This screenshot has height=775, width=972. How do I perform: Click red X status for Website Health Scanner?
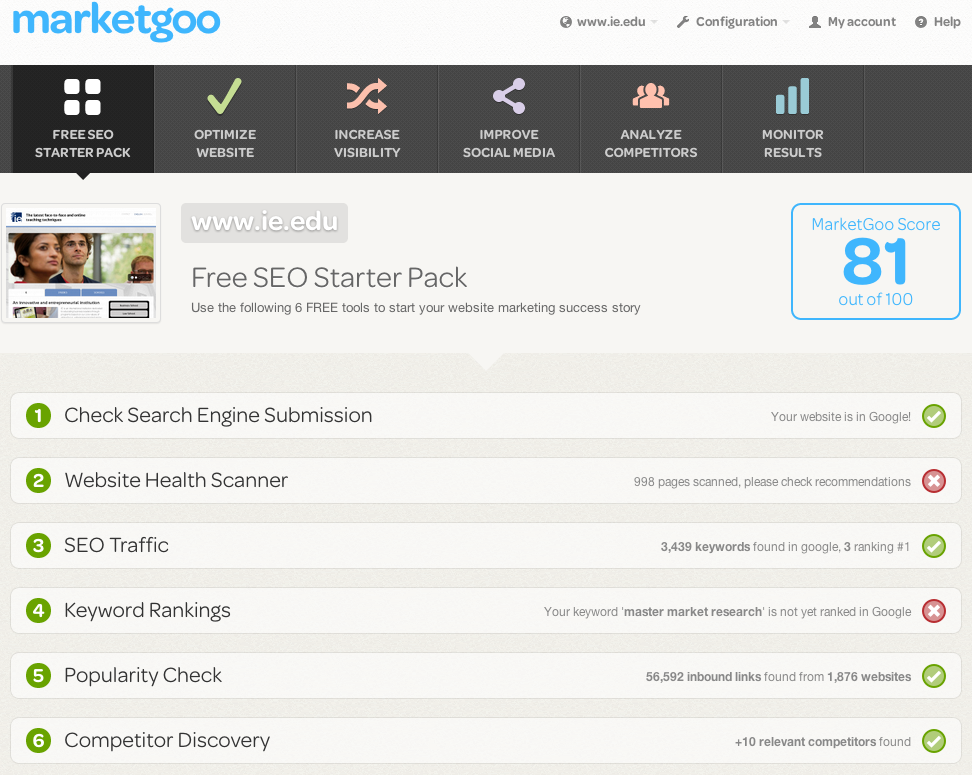coord(934,481)
